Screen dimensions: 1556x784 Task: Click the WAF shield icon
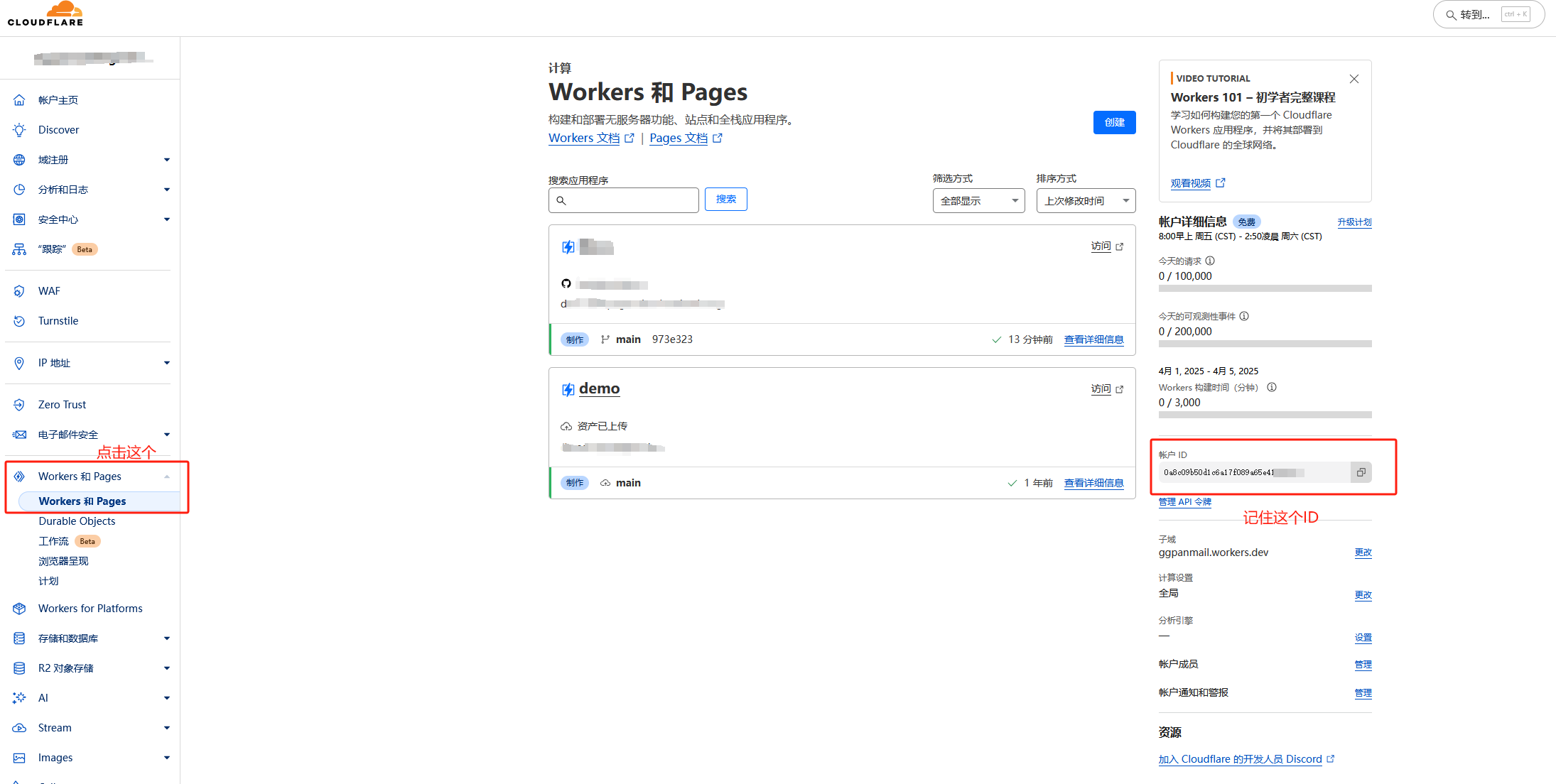coord(19,291)
